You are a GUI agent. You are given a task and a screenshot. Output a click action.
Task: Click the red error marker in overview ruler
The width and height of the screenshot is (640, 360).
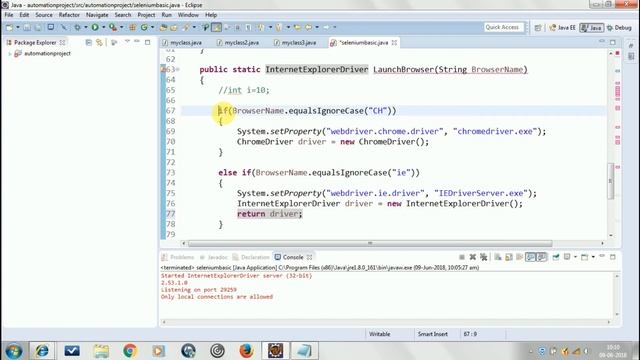[618, 53]
